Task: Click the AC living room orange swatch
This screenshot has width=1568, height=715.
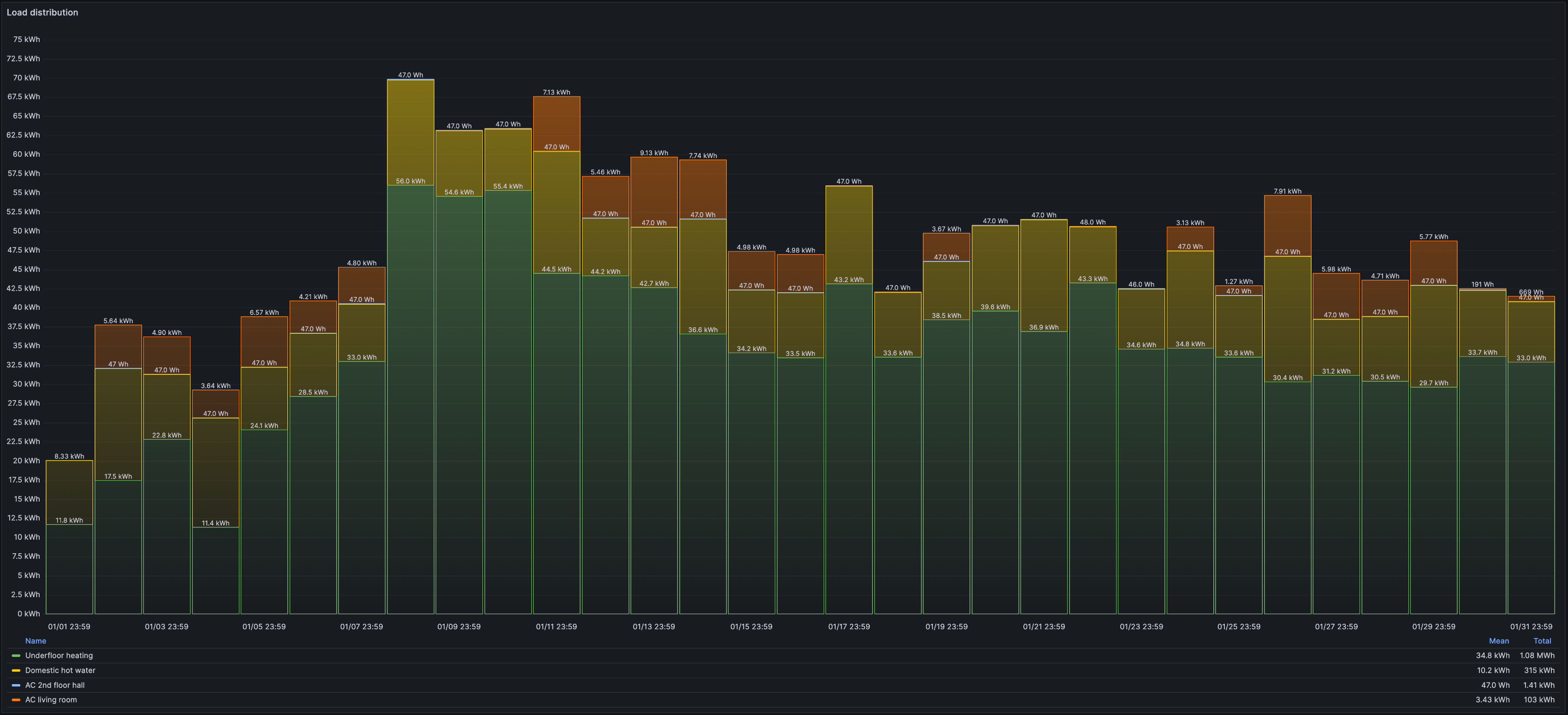Action: [x=16, y=699]
